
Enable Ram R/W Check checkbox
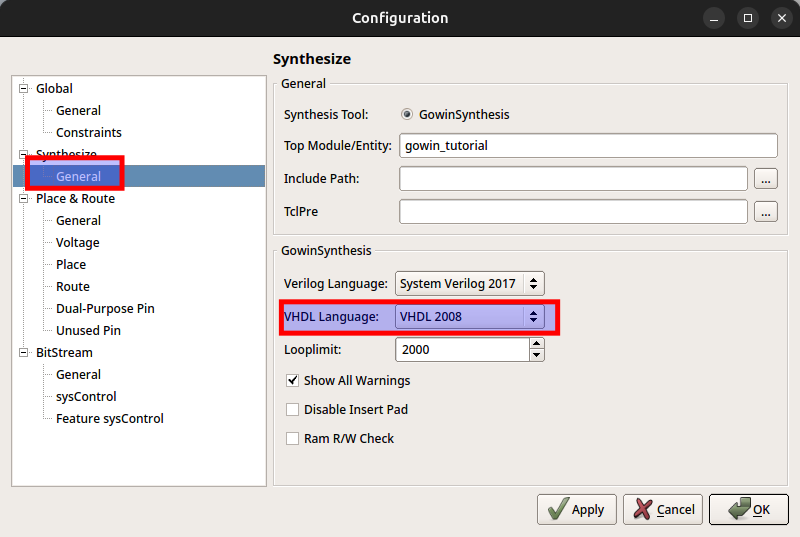292,439
